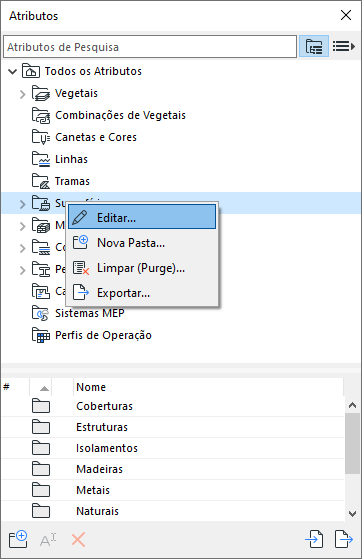Click the export attributes icon at bottom right

tap(344, 539)
